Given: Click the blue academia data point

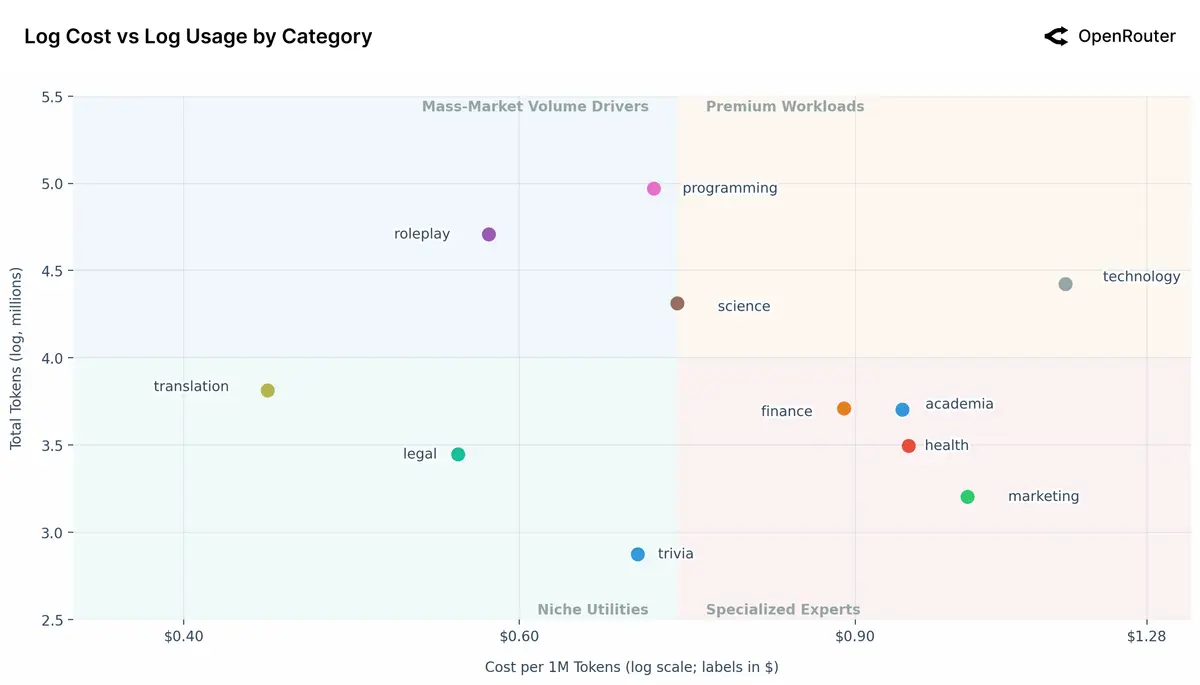Looking at the screenshot, I should [902, 410].
